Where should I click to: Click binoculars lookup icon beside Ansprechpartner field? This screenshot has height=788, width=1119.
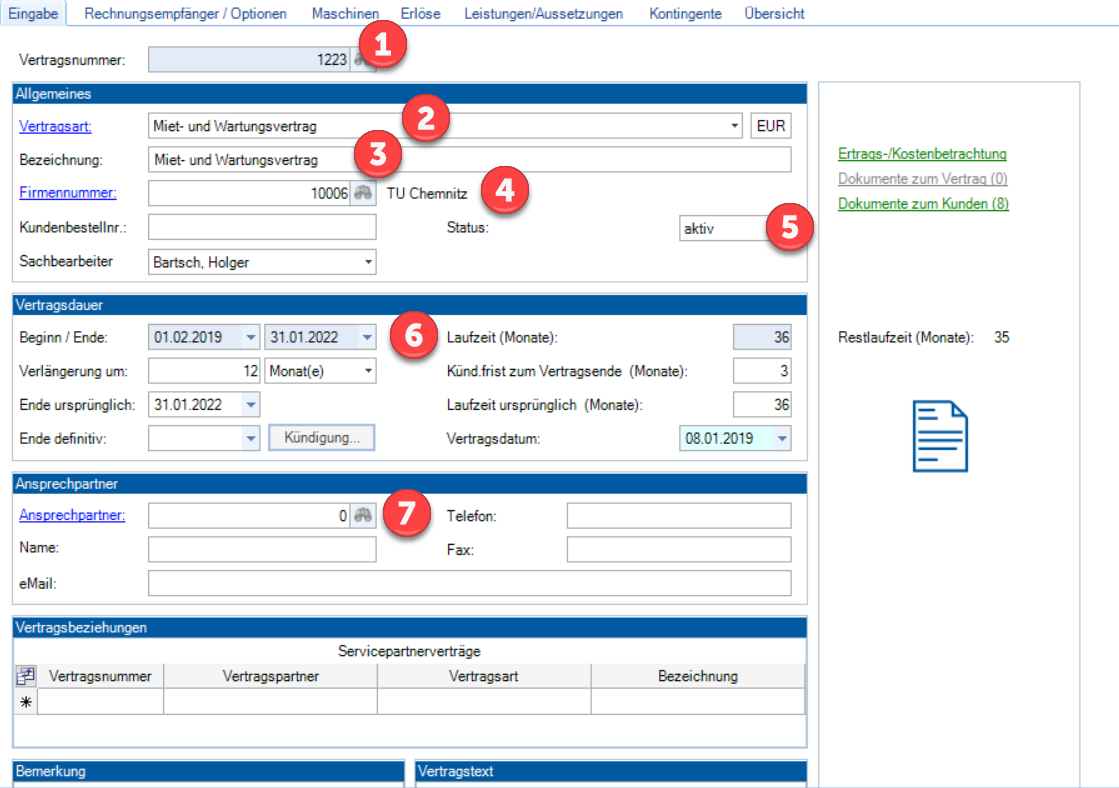(x=362, y=515)
